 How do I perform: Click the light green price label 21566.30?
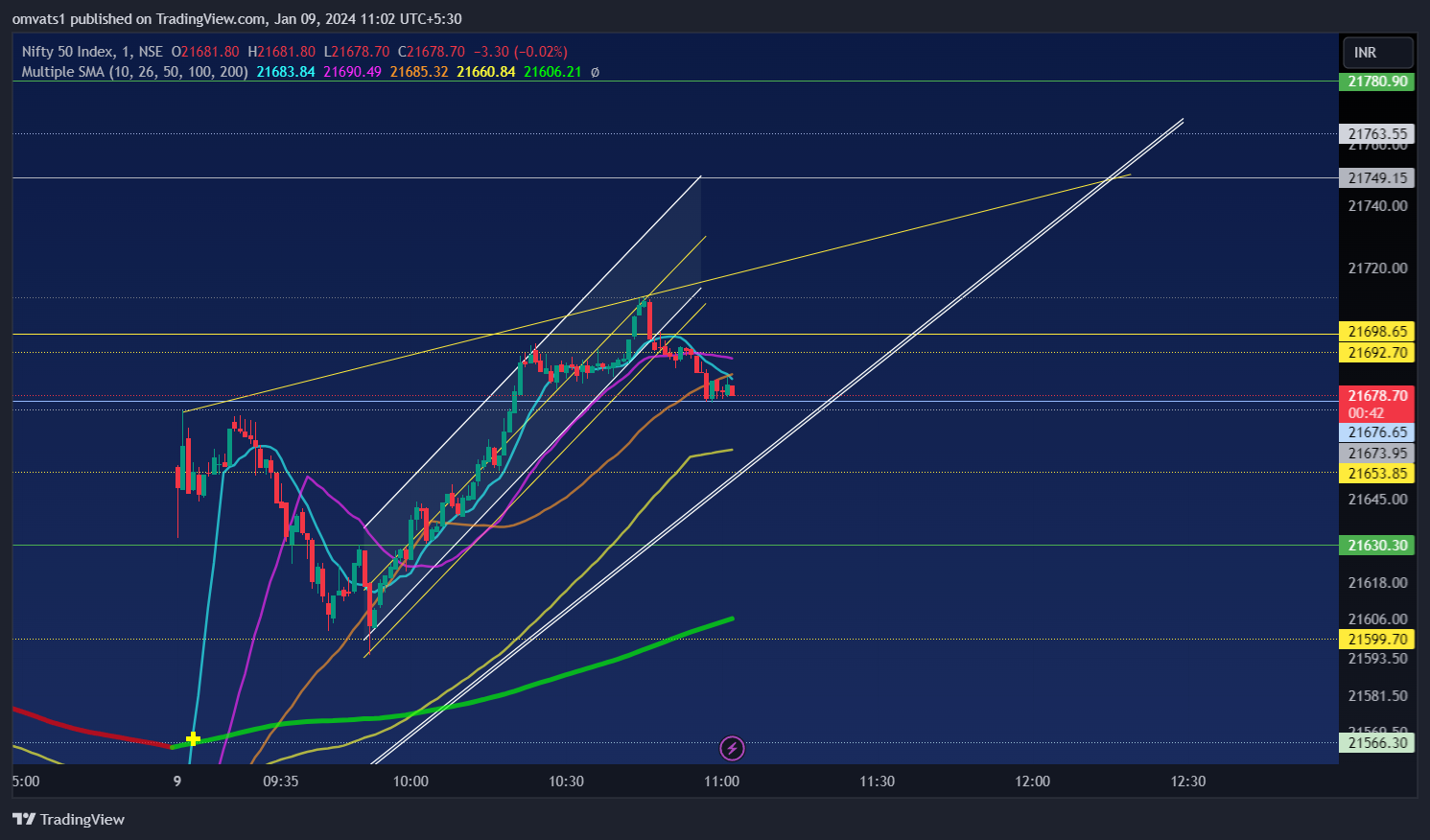pyautogui.click(x=1377, y=743)
